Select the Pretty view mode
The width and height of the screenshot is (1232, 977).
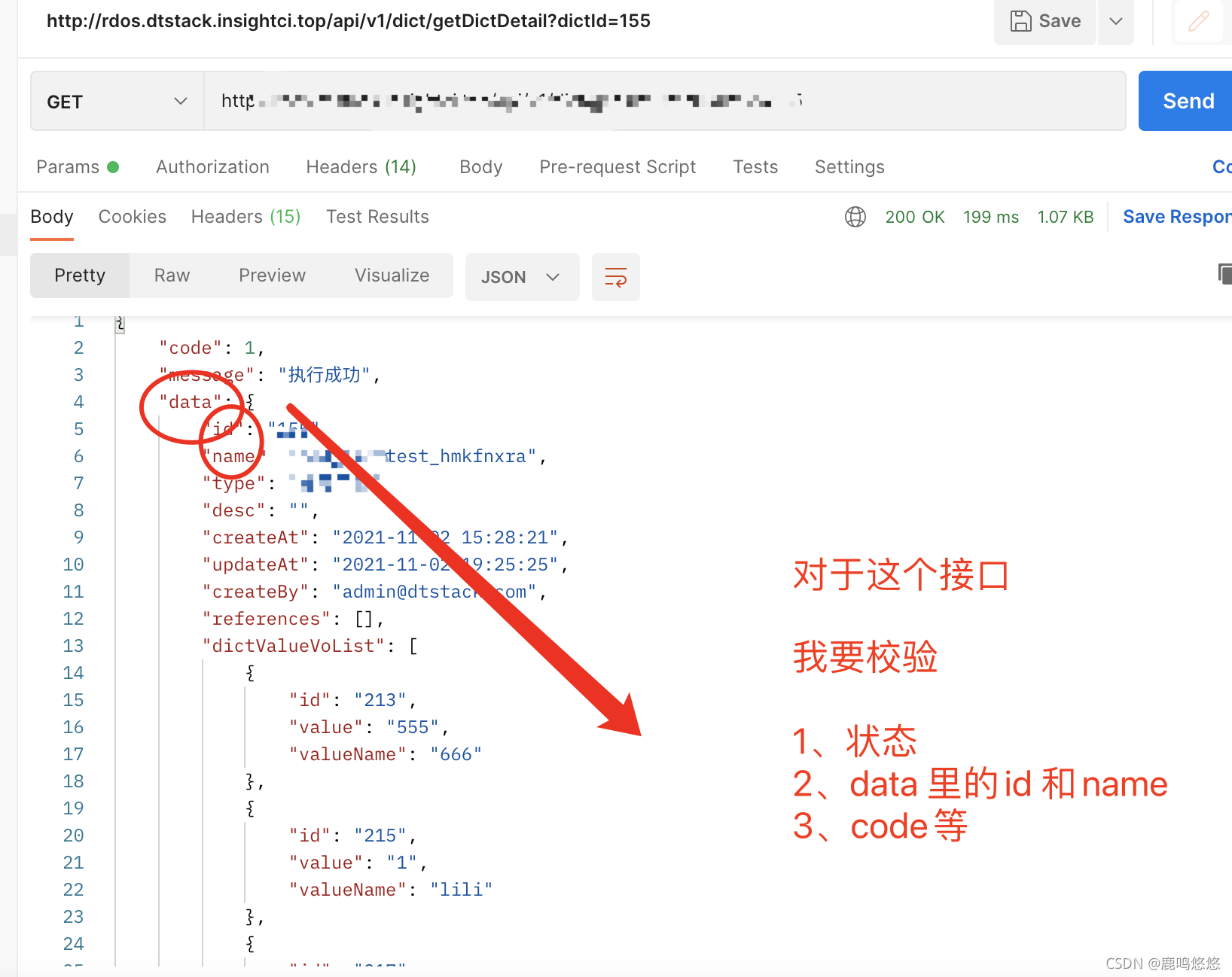(80, 275)
